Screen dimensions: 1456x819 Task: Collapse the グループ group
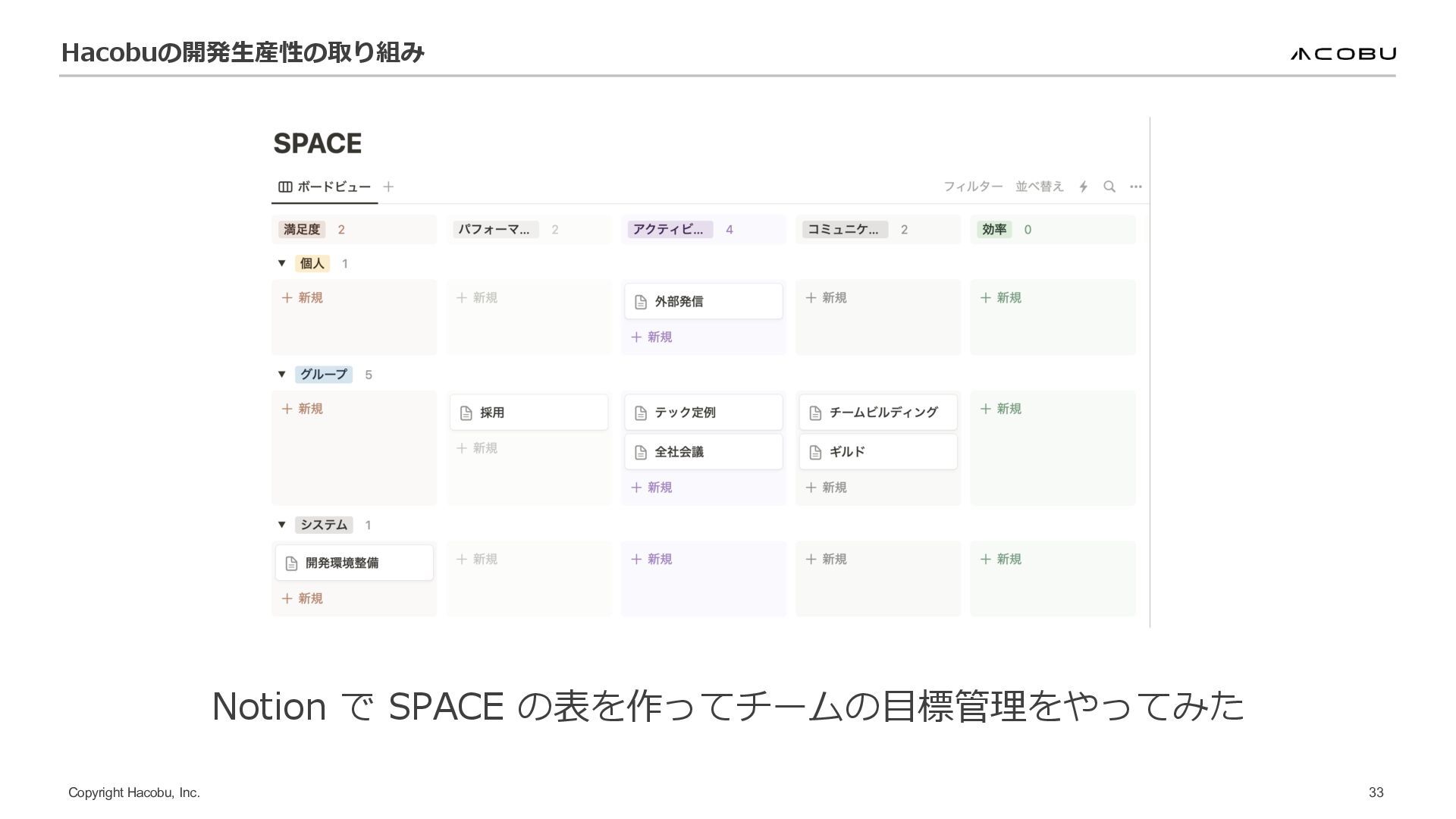pos(281,374)
